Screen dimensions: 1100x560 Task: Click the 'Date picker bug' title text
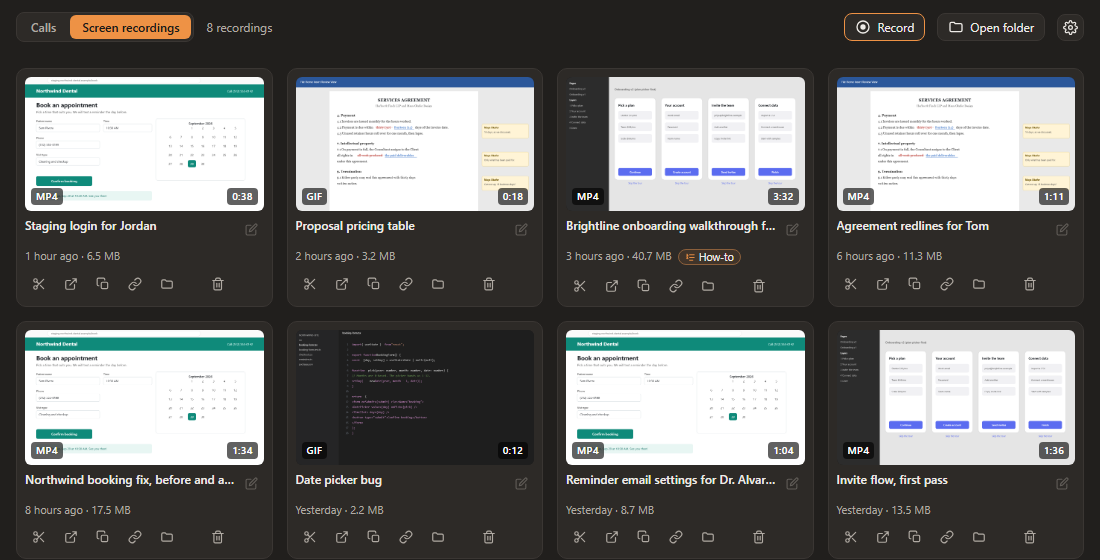pyautogui.click(x=339, y=480)
